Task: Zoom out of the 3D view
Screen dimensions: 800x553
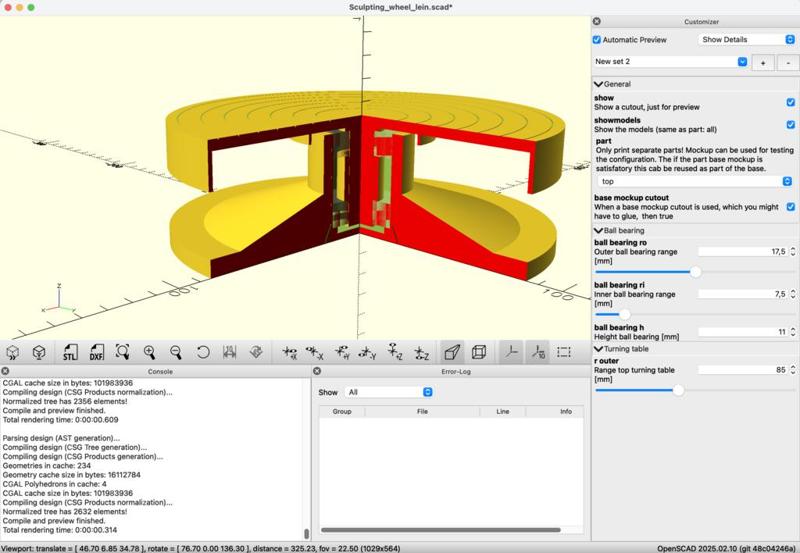Action: coord(176,352)
